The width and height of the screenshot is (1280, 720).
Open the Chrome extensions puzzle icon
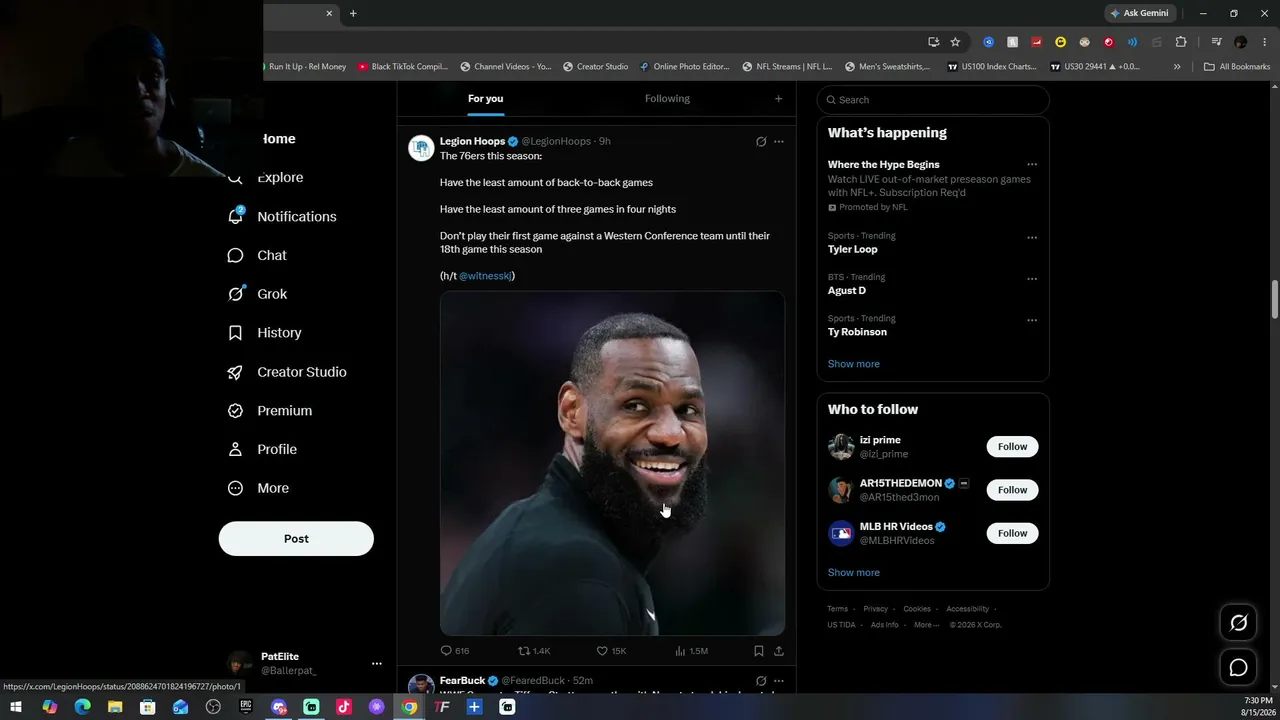pos(1181,42)
